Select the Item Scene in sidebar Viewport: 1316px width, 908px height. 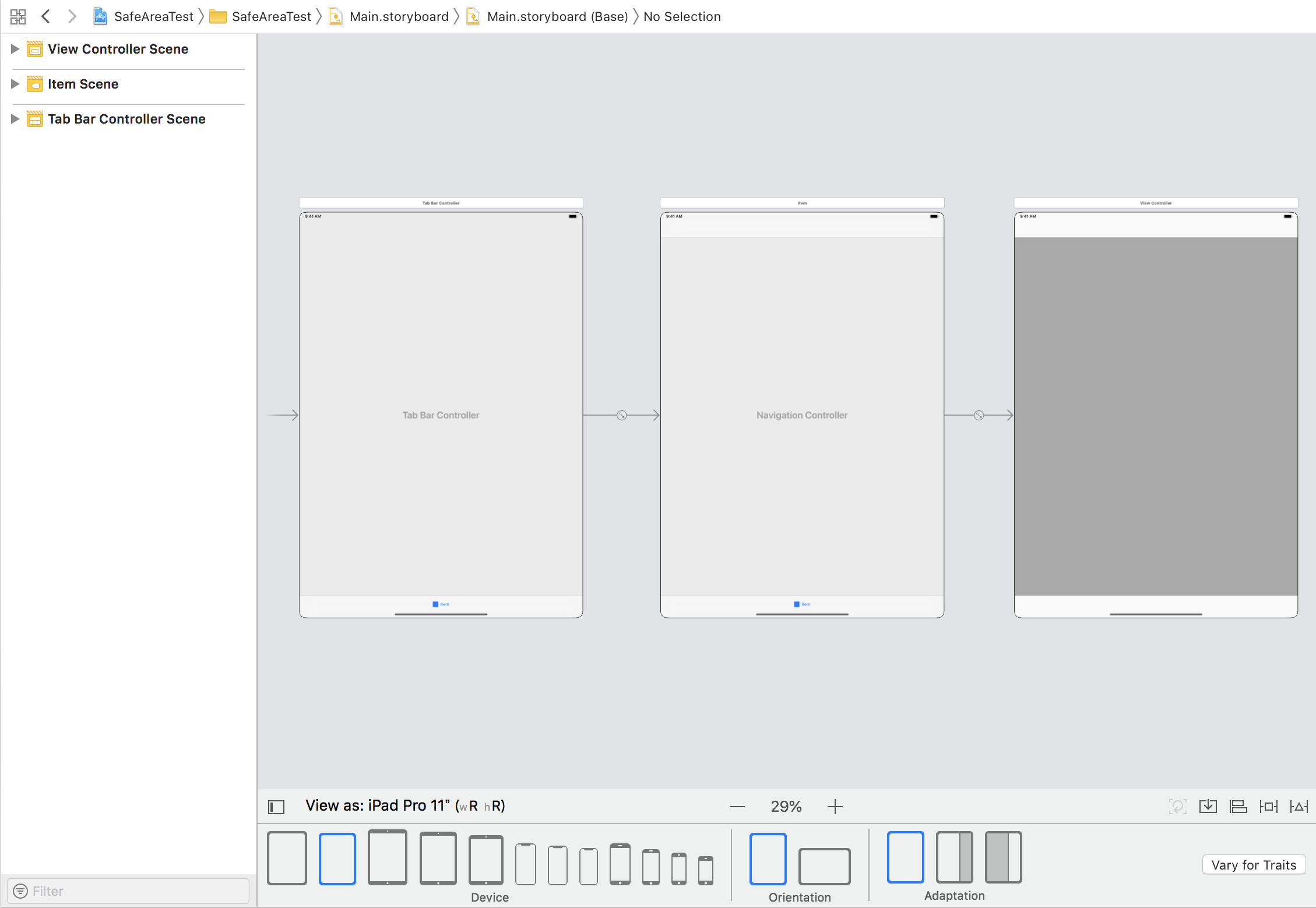click(84, 84)
